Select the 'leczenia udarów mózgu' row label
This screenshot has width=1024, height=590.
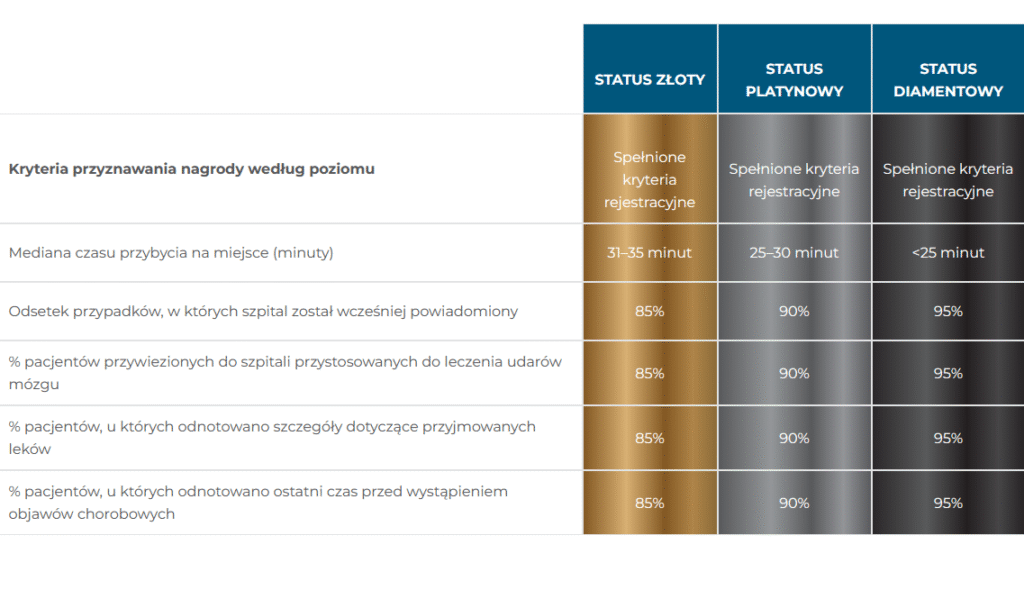[285, 373]
